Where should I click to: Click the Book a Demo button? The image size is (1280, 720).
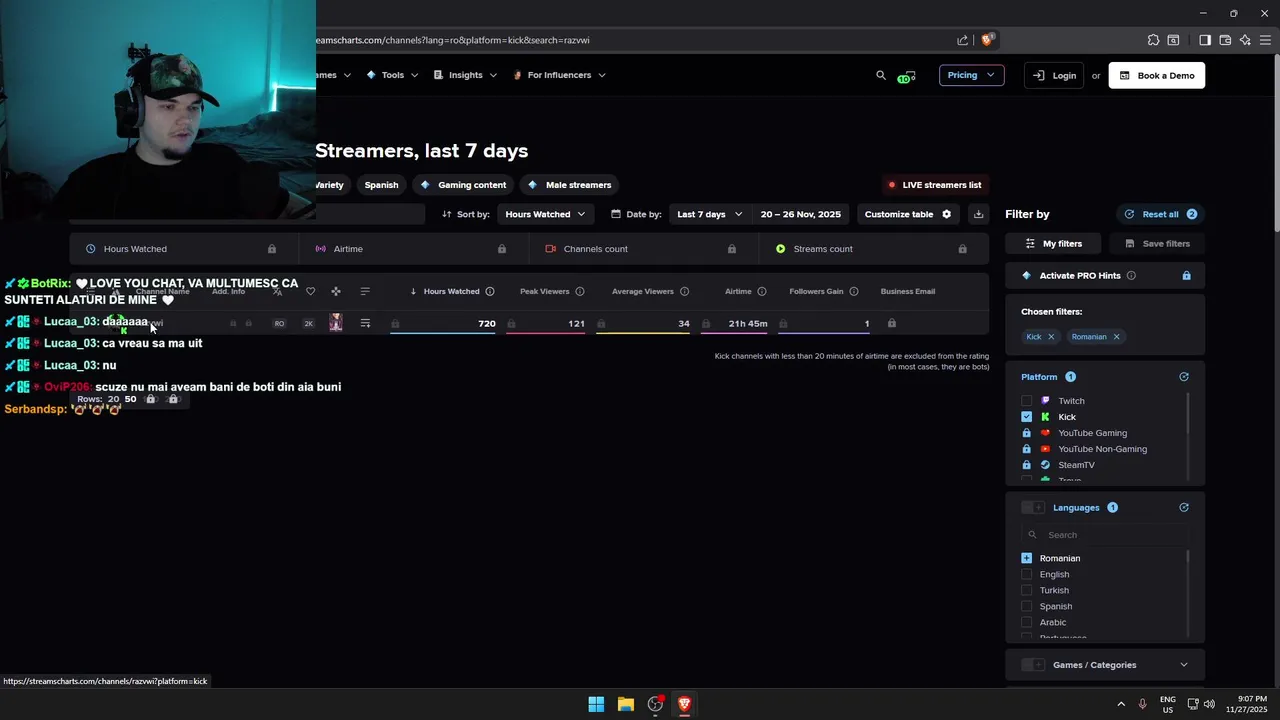point(1157,75)
